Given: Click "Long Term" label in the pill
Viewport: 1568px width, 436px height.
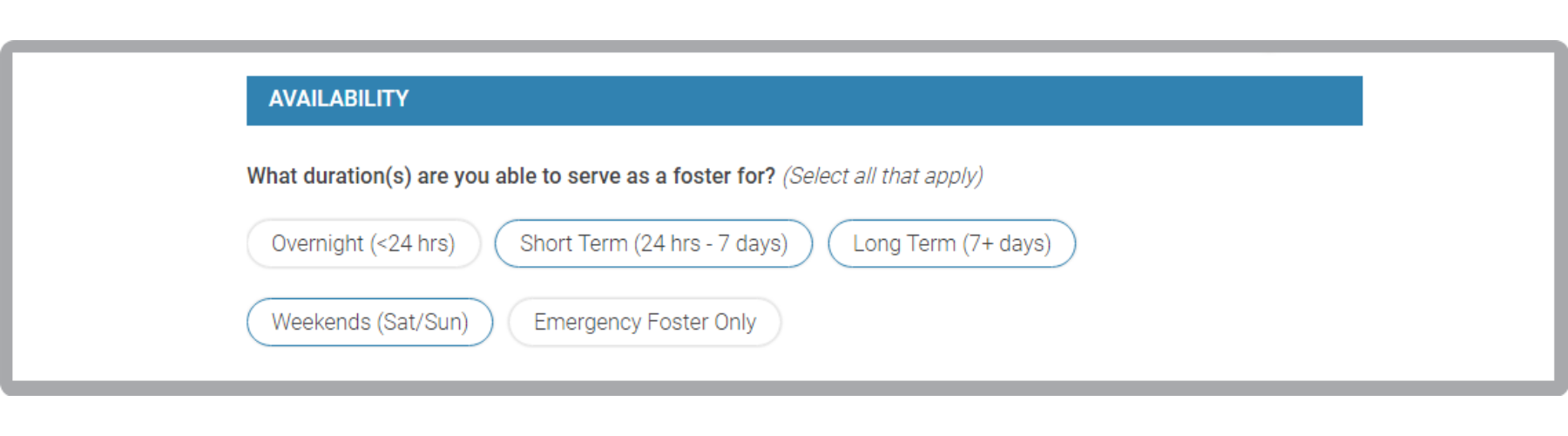Looking at the screenshot, I should pyautogui.click(x=904, y=243).
